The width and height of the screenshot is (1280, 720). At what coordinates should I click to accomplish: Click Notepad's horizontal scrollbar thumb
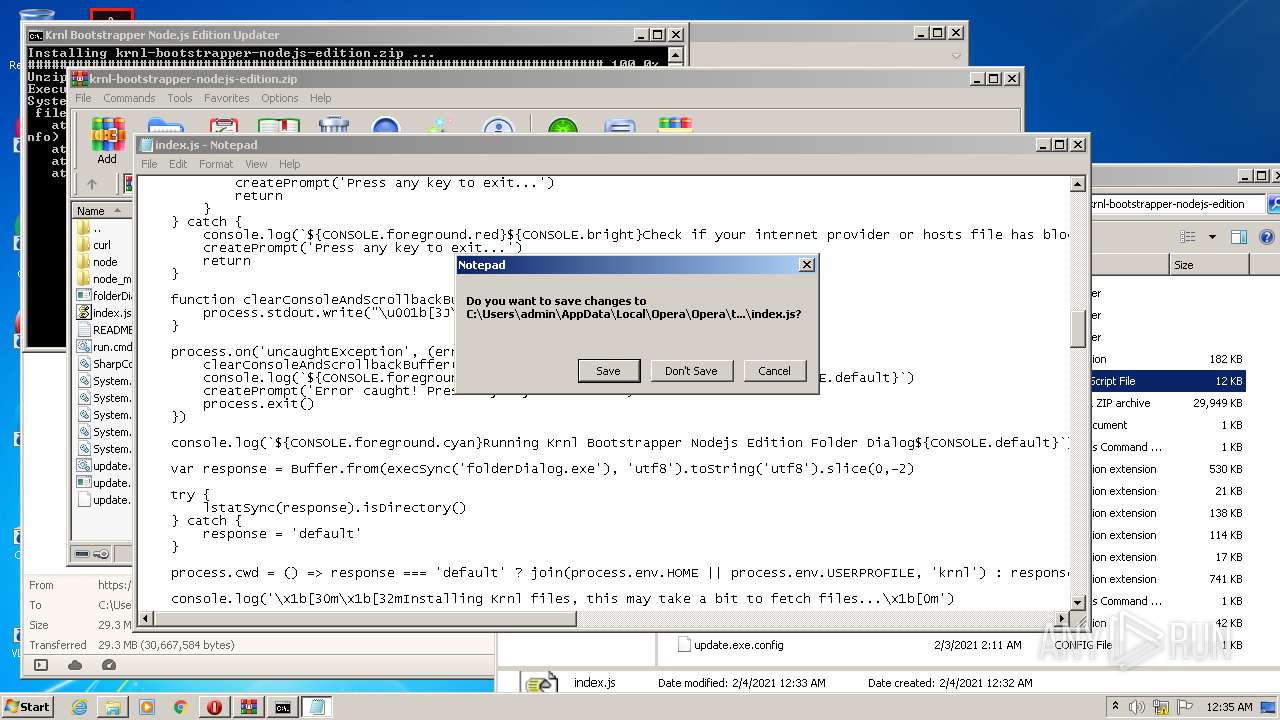coord(364,619)
